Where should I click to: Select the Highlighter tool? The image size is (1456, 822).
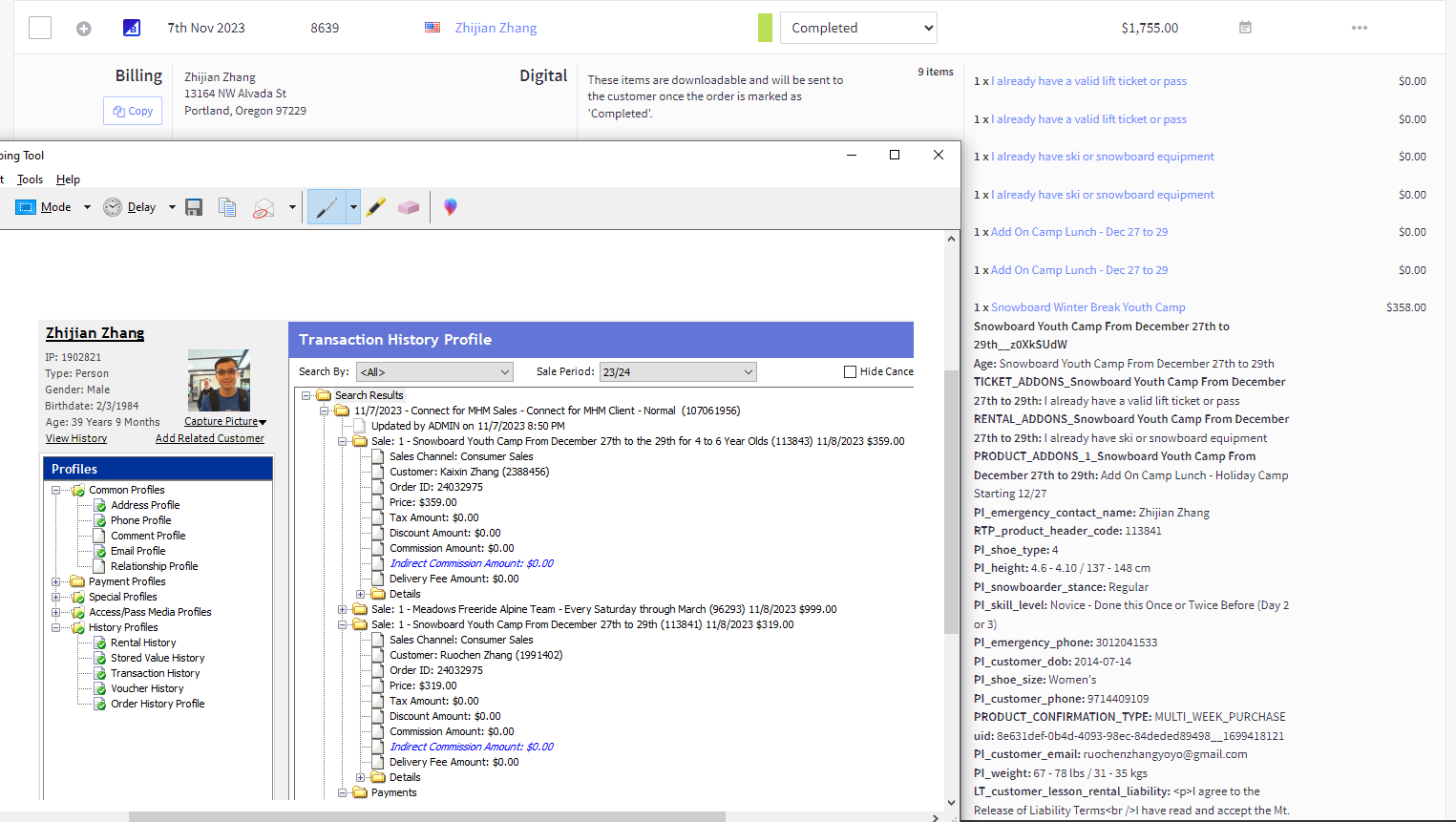(376, 207)
